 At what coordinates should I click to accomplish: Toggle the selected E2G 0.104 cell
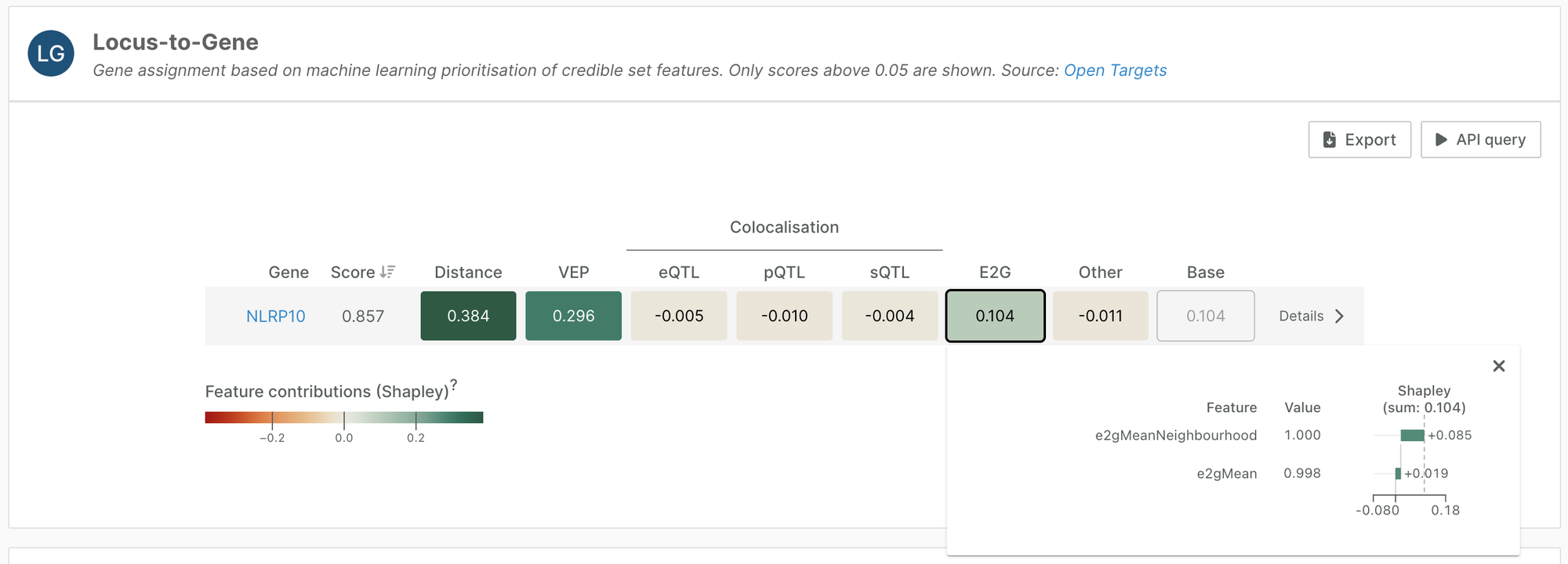click(x=995, y=316)
